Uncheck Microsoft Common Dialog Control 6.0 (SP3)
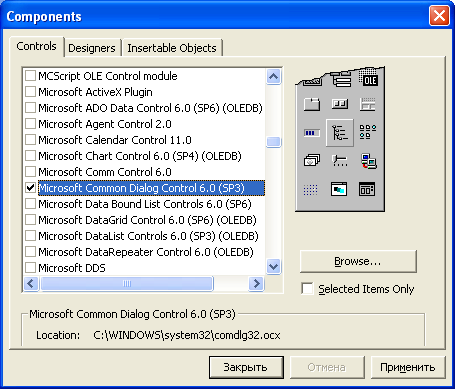This screenshot has width=455, height=389. [30, 188]
